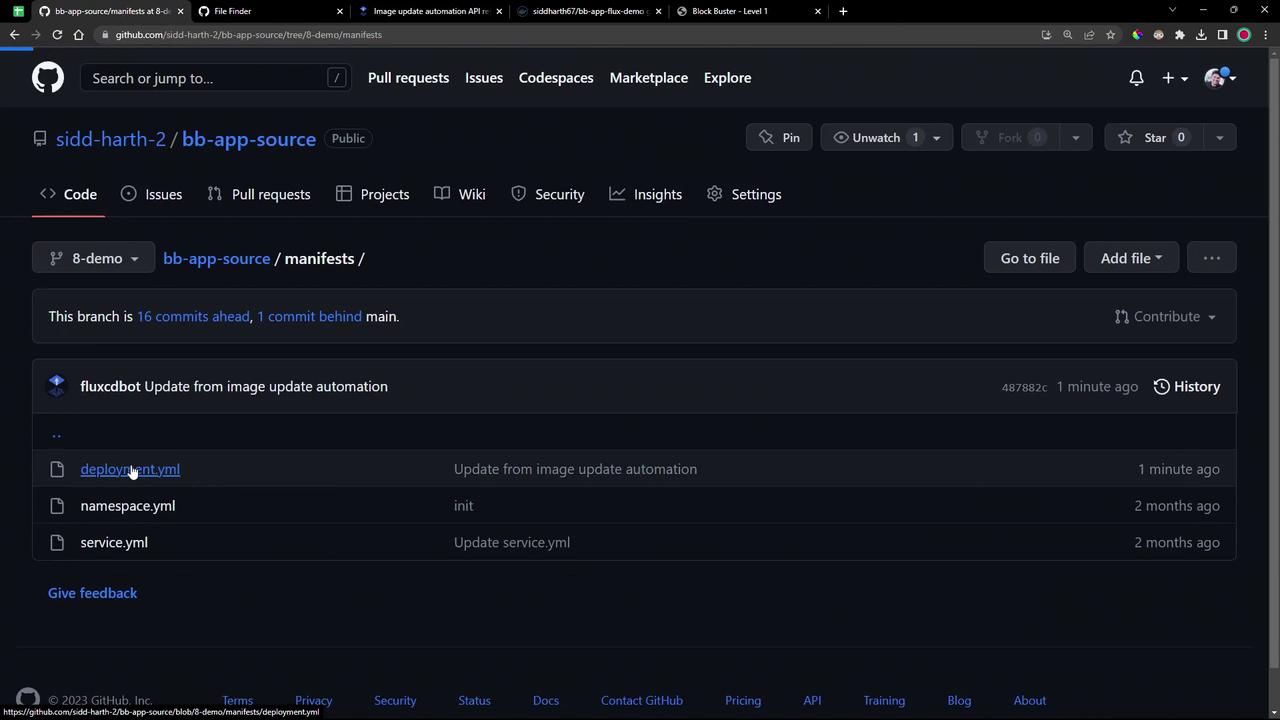Open bb-app-source repository title link
The image size is (1280, 720).
coord(249,139)
